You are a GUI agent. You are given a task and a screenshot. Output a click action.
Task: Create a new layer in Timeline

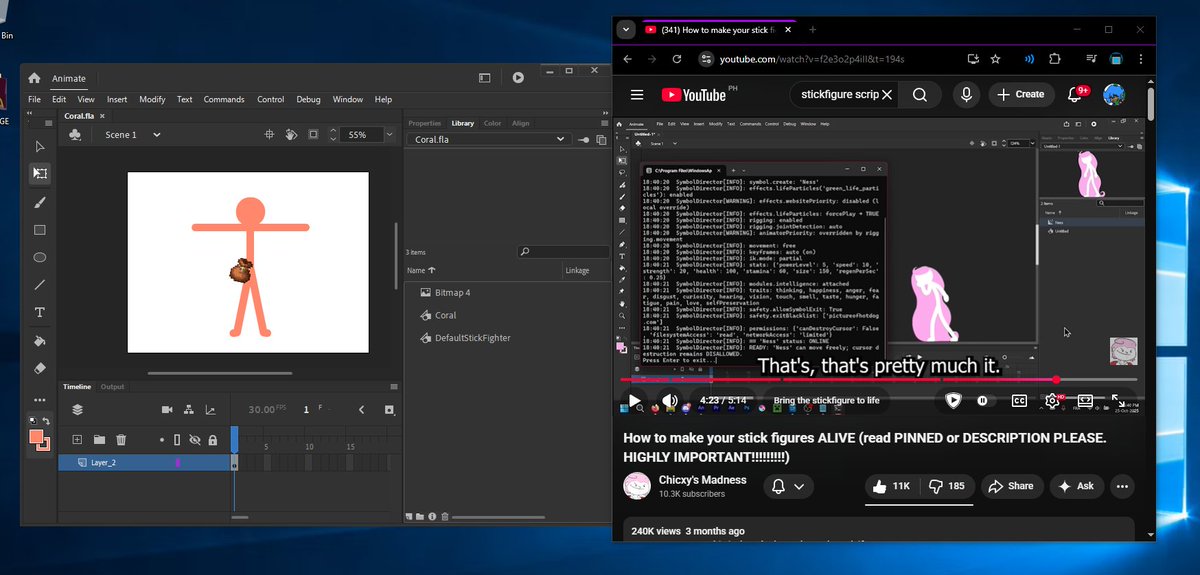[x=77, y=439]
